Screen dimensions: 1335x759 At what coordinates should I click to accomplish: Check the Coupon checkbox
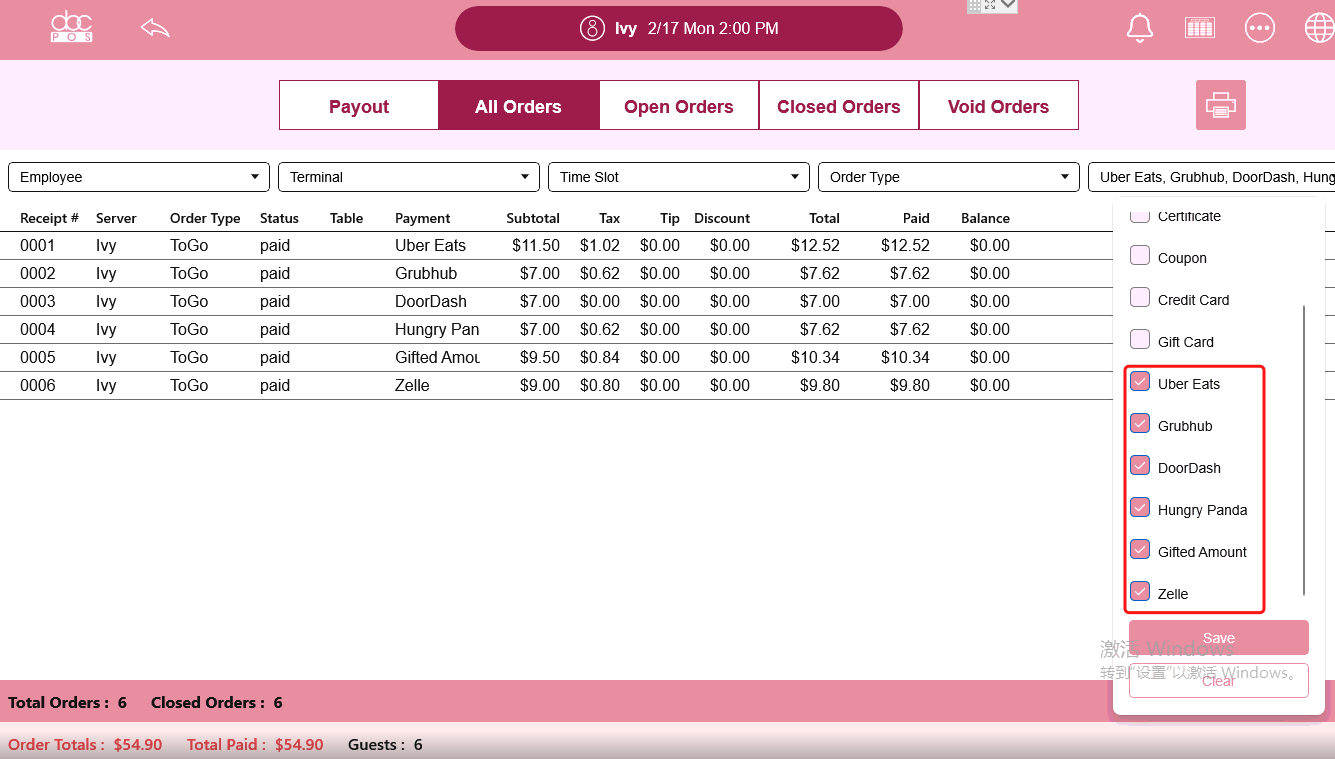pyautogui.click(x=1140, y=255)
